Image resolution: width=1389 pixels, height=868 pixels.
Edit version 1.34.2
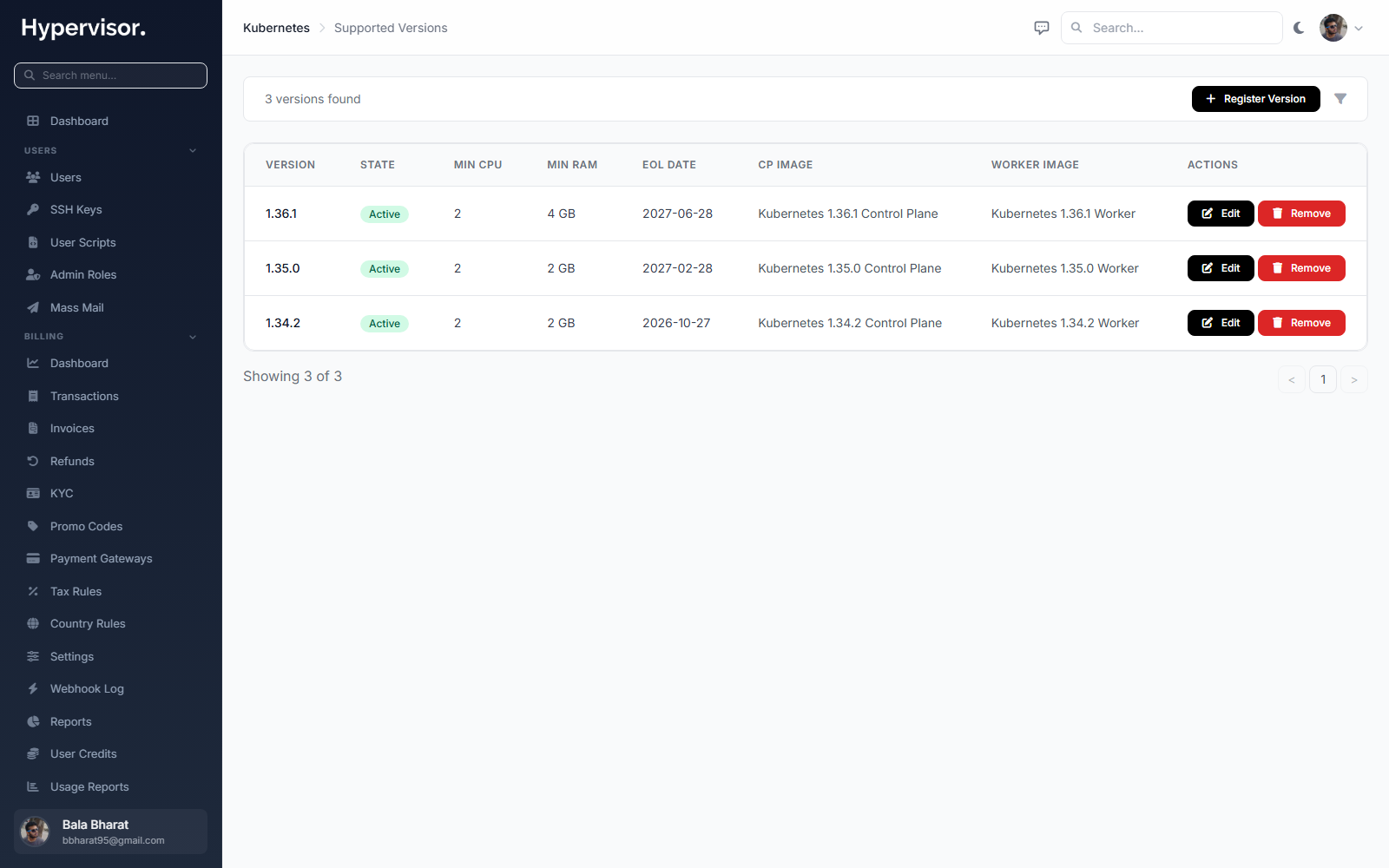[x=1221, y=323]
